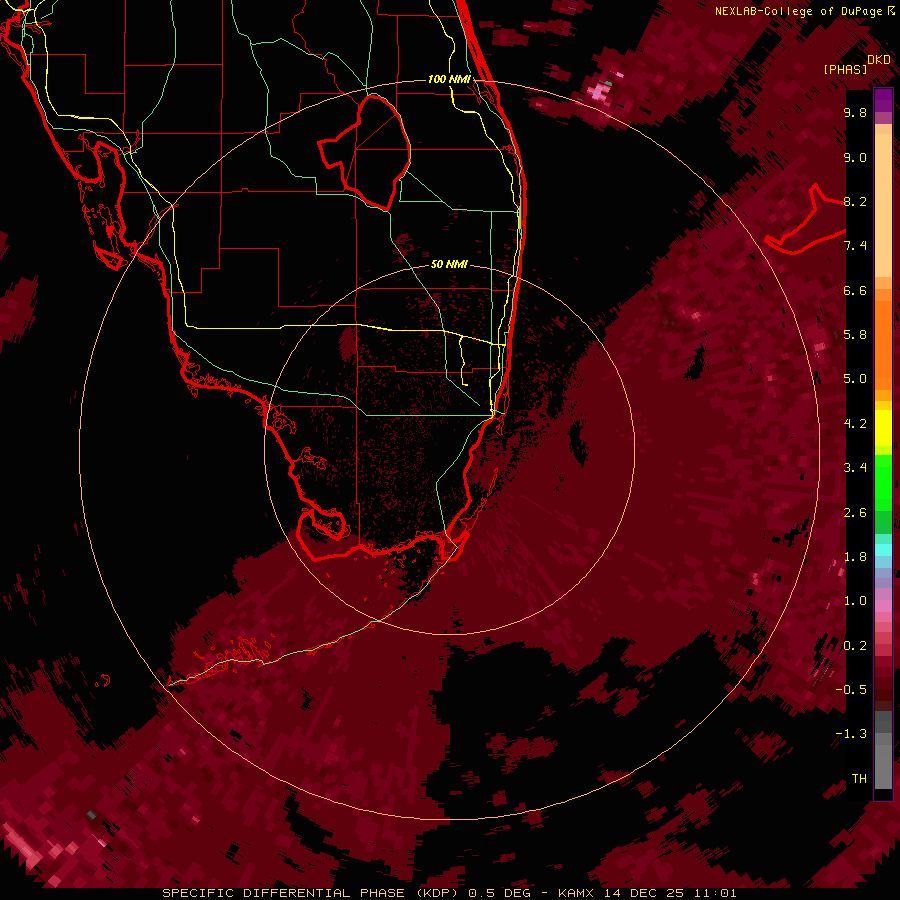
Task: Pick the bright green color bar segment
Action: [883, 481]
